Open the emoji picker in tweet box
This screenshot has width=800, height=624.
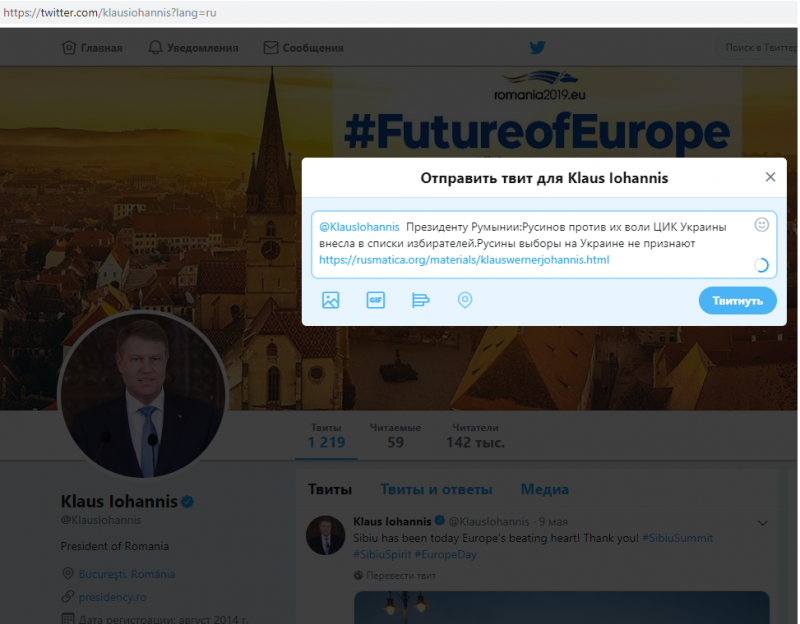[x=762, y=224]
